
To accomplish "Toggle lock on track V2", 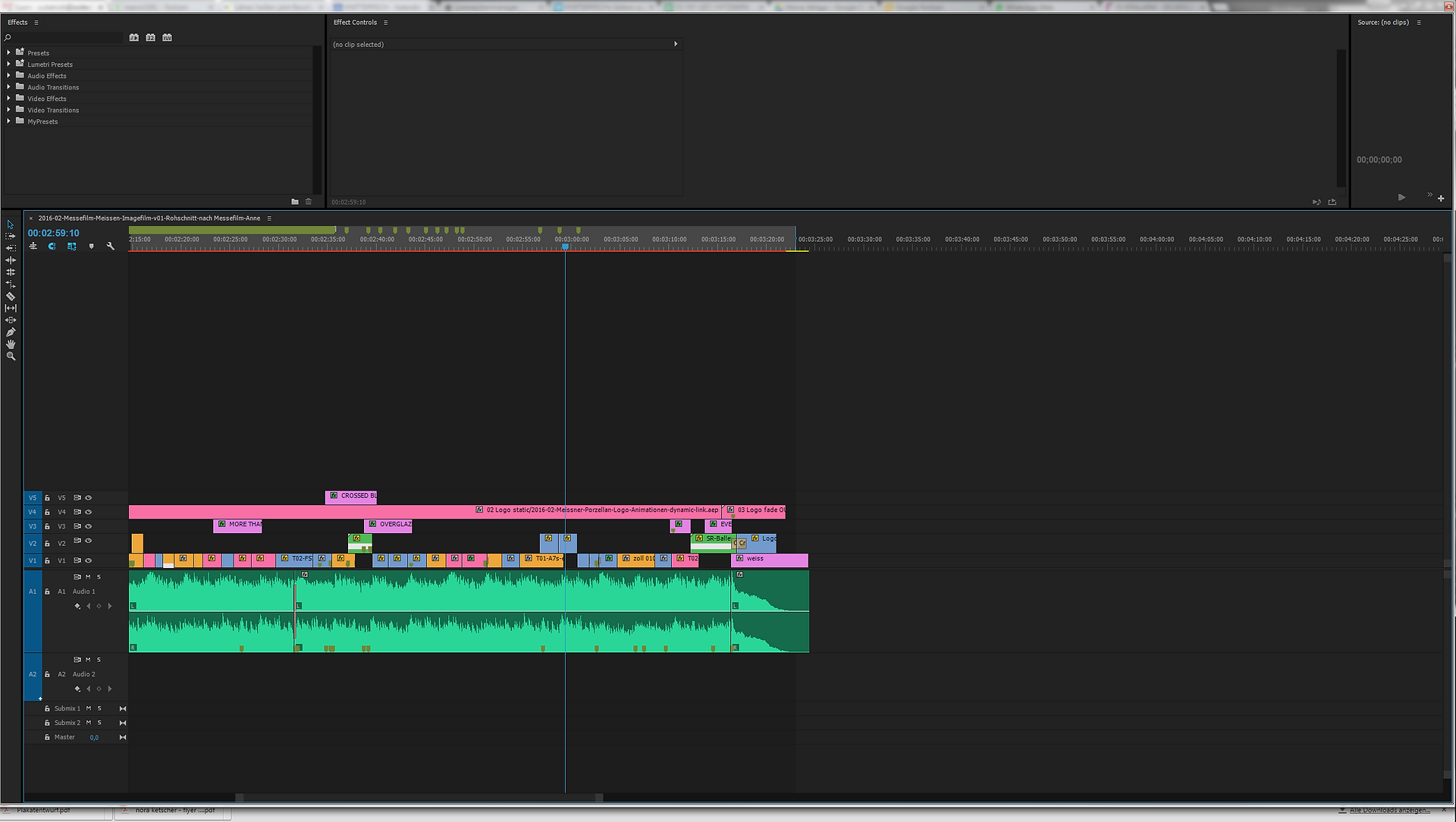I will click(x=47, y=544).
